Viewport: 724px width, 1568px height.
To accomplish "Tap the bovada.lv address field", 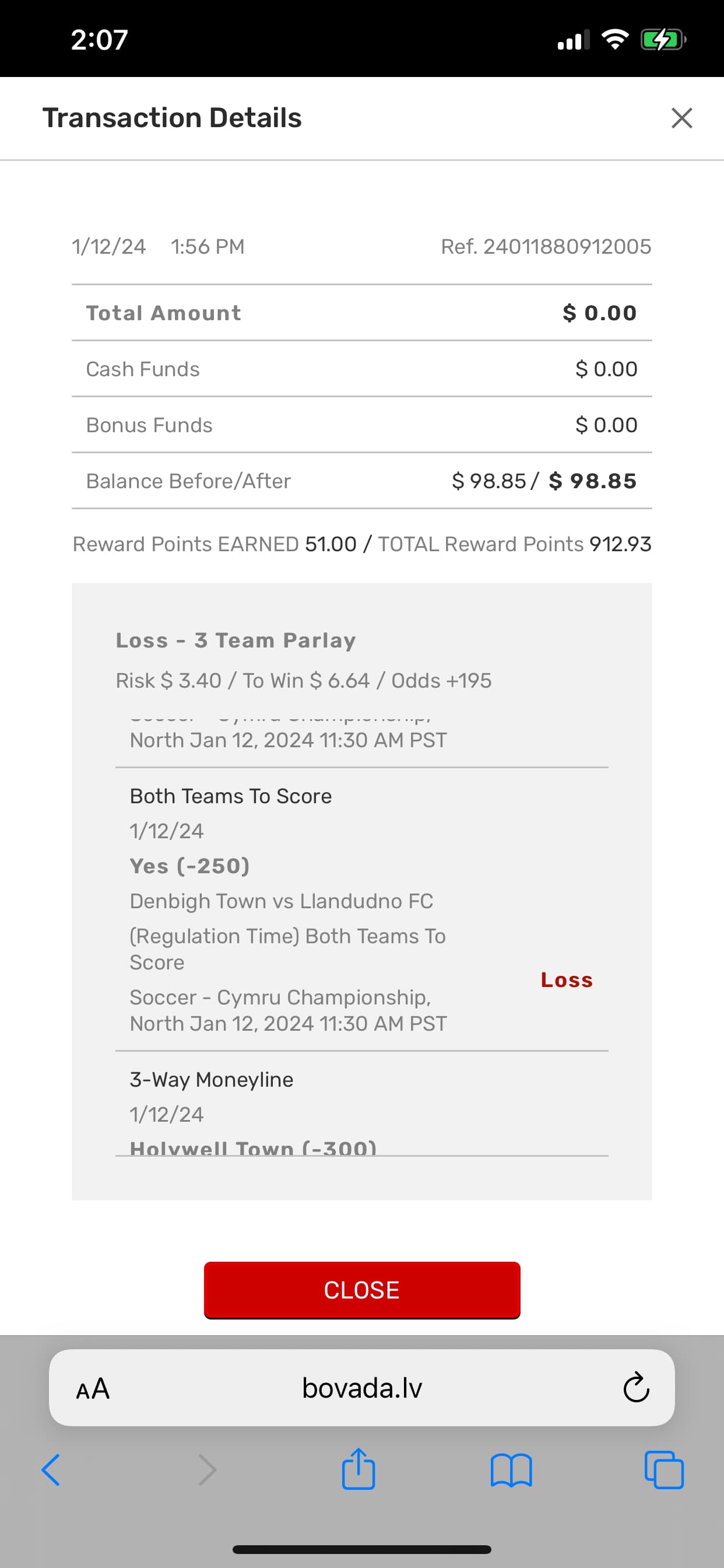I will pyautogui.click(x=361, y=1388).
